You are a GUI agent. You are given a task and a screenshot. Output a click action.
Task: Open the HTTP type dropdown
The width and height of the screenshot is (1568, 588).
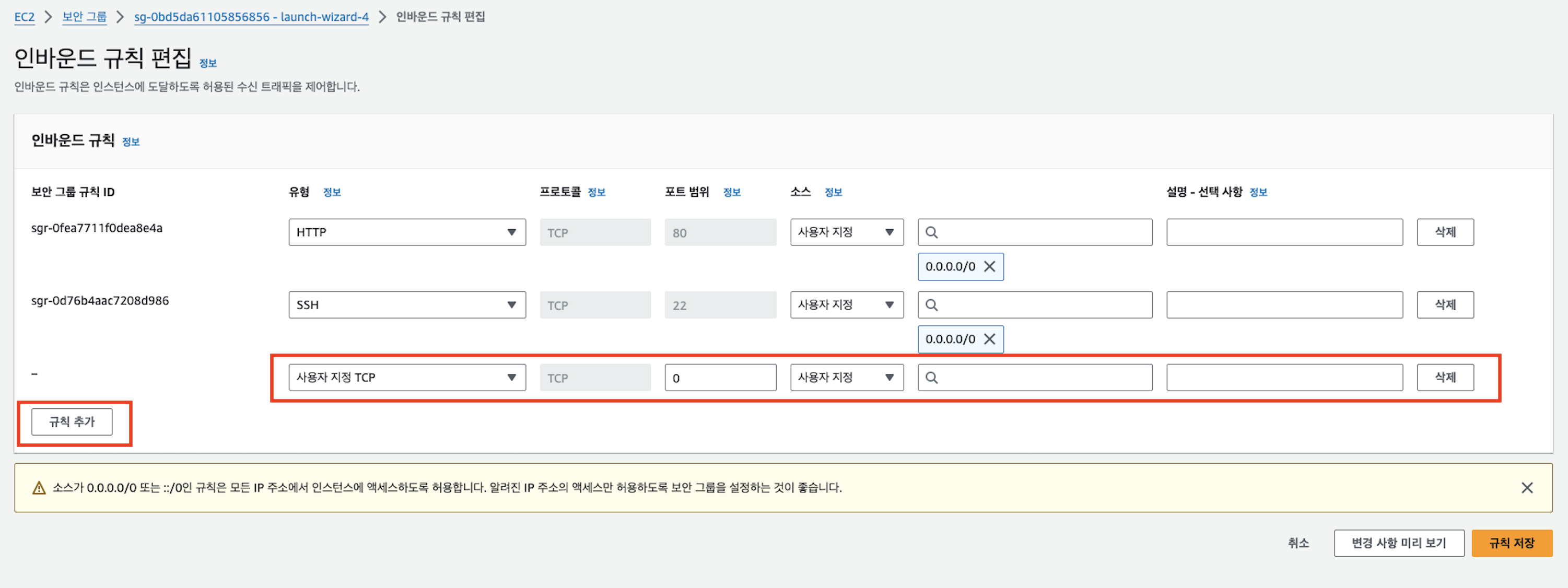click(406, 232)
